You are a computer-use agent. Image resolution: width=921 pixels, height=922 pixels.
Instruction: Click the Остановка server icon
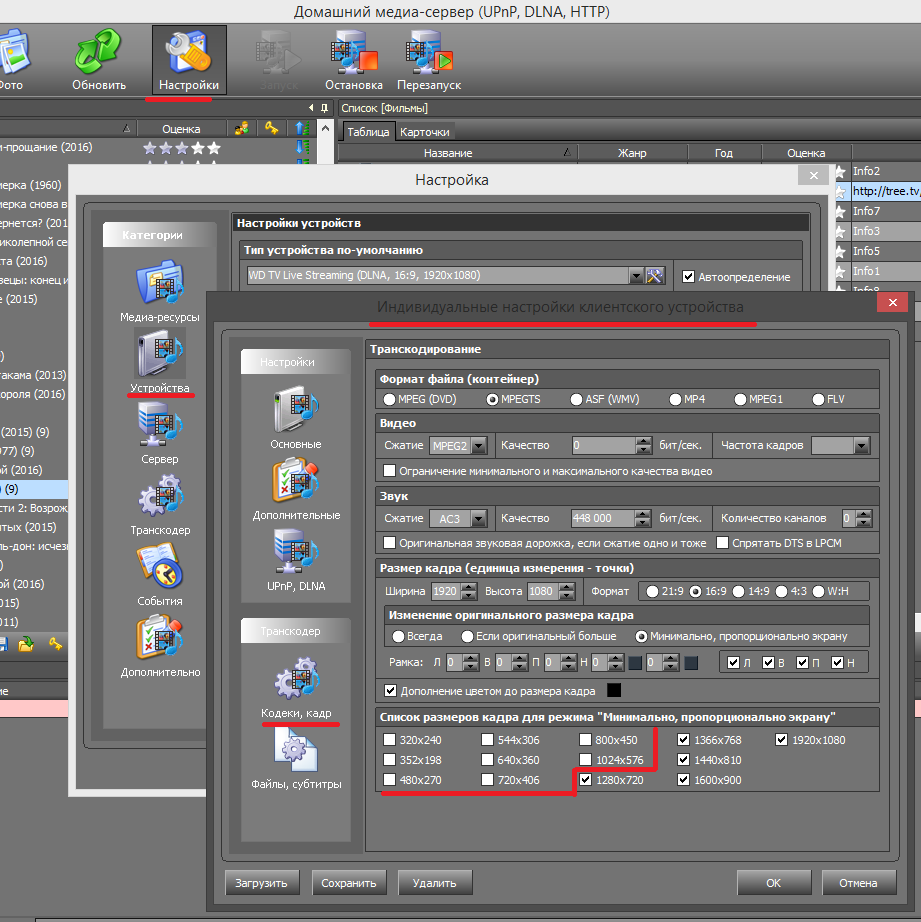click(354, 54)
